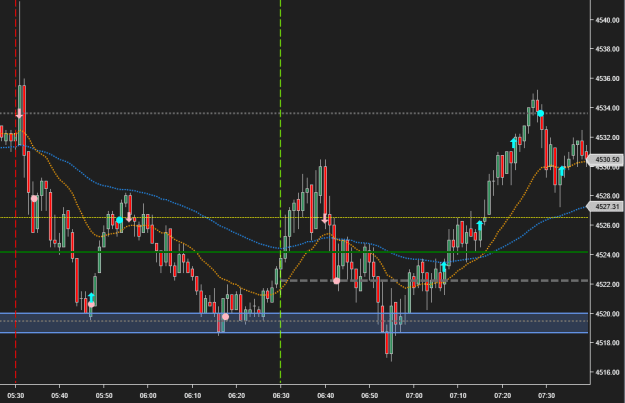This screenshot has height=403, width=625.
Task: Click the 07:00 time axis label
Action: tap(414, 396)
